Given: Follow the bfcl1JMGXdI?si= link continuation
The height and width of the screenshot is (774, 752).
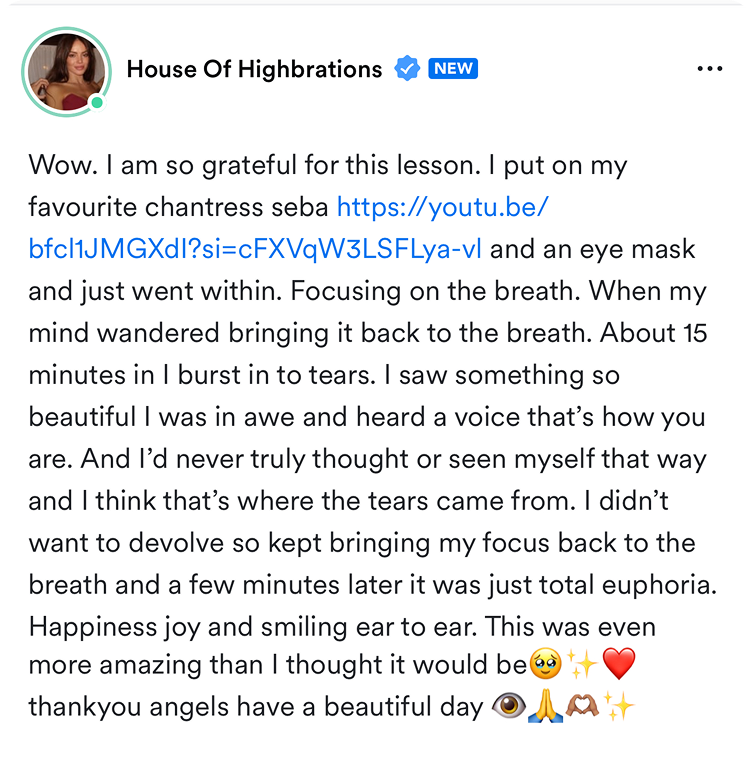Looking at the screenshot, I should point(255,249).
